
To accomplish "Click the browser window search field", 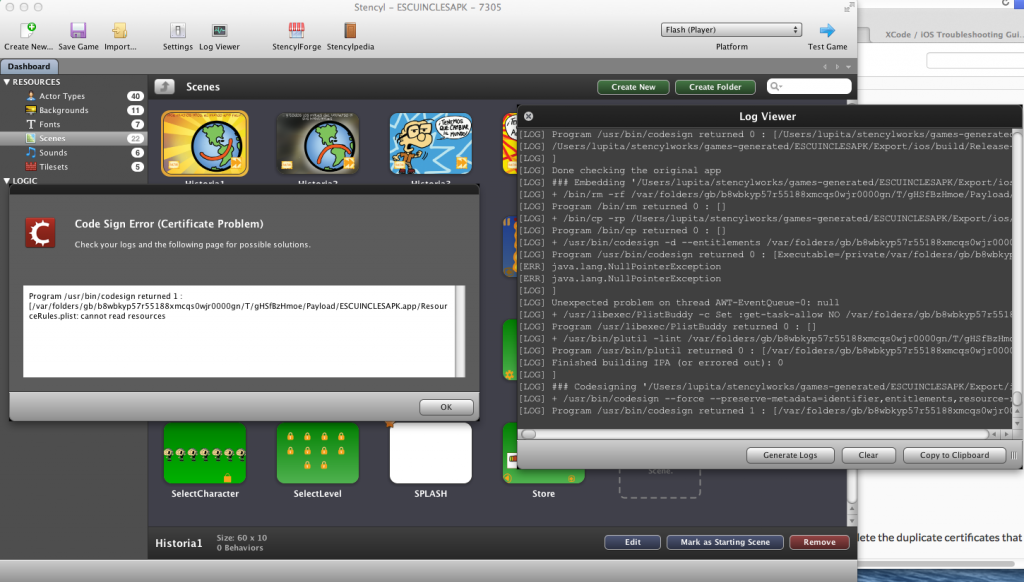I will (975, 61).
